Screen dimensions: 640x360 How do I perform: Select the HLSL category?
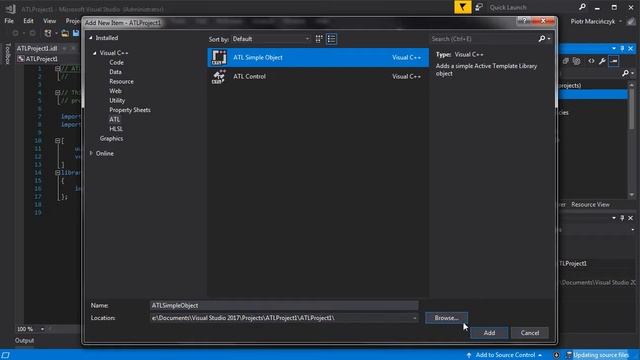pyautogui.click(x=116, y=129)
